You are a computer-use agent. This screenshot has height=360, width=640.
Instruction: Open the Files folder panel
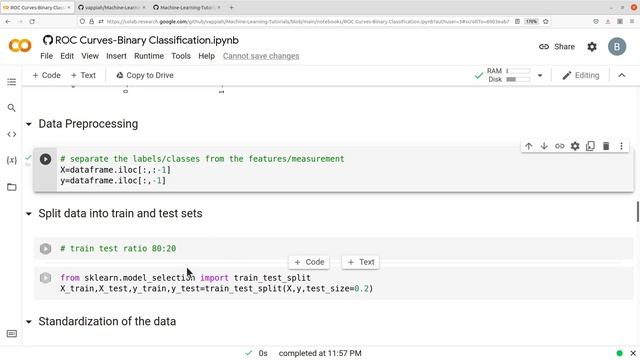(x=11, y=187)
